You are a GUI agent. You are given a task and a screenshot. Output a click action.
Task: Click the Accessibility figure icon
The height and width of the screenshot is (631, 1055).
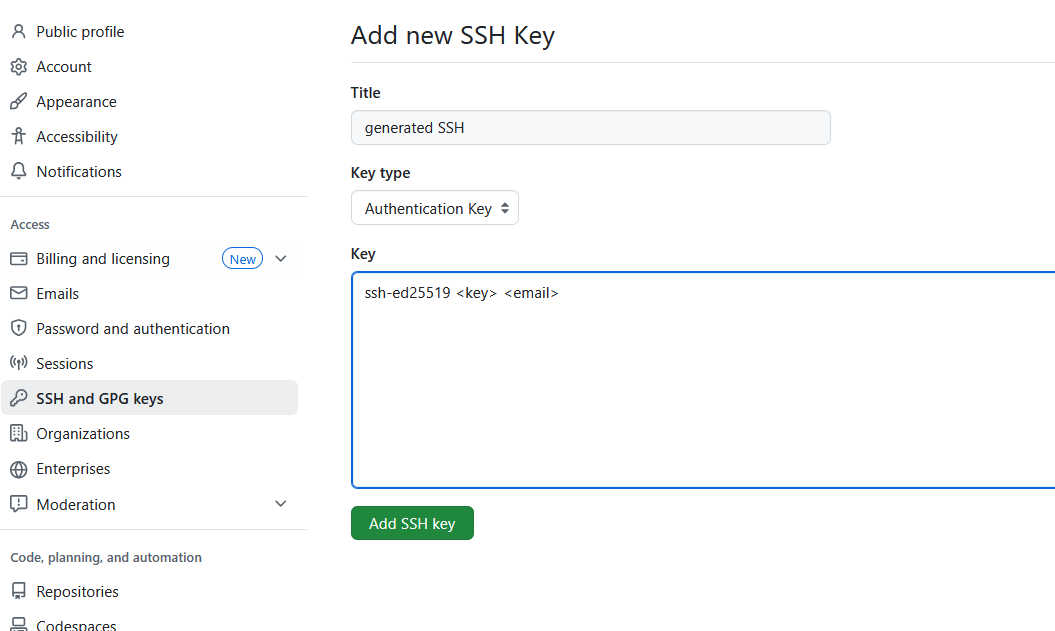tap(18, 137)
